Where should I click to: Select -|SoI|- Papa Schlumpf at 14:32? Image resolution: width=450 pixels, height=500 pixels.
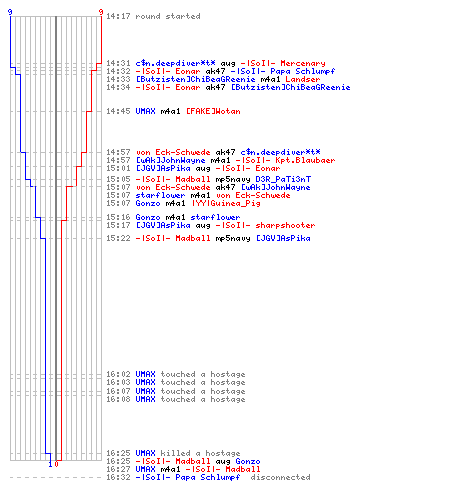(x=283, y=71)
